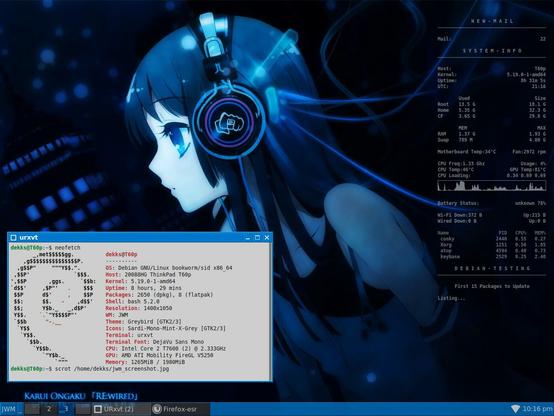Select the URxvt (2) taskbar entry
Viewport: 554px width, 416px height.
coord(121,409)
